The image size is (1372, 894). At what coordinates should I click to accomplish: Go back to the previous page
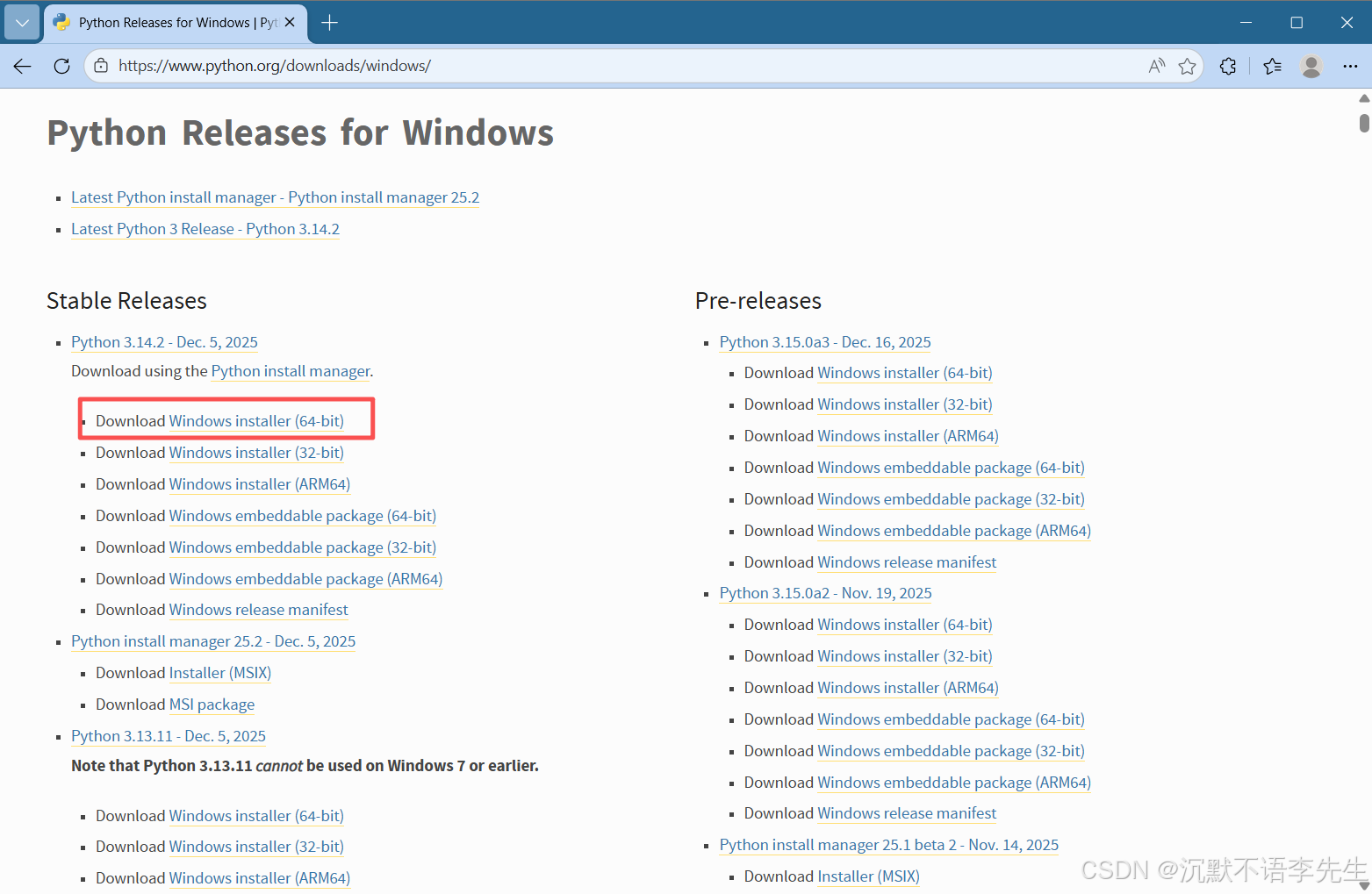[23, 66]
